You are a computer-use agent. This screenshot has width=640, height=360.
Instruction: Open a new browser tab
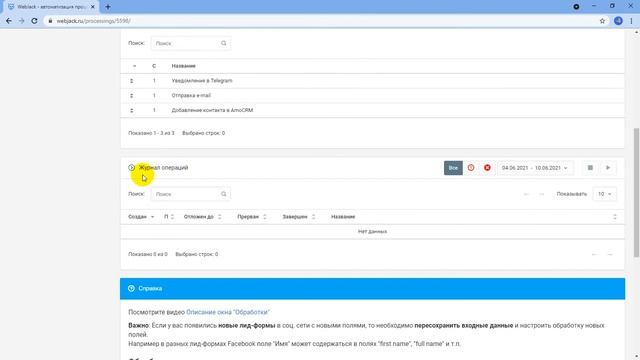point(108,7)
